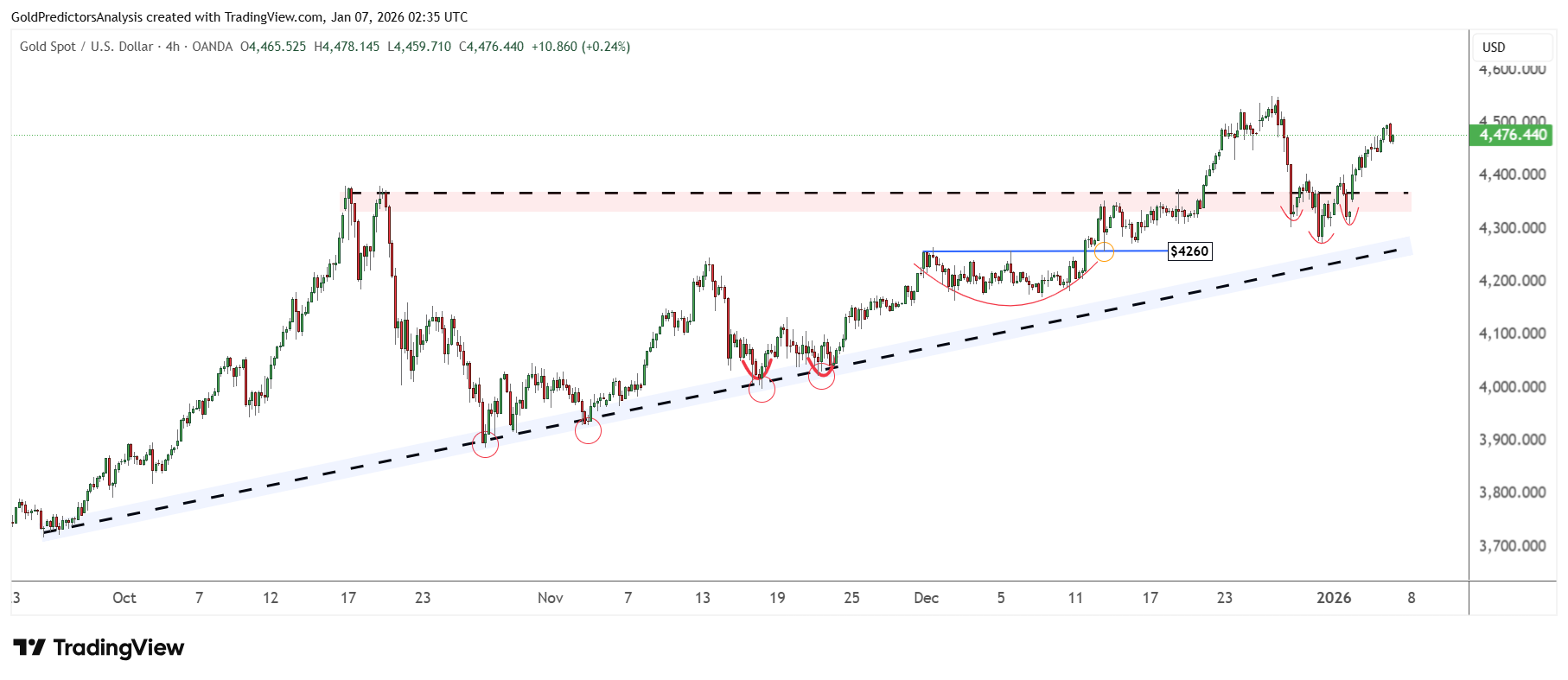Click the 4,100.000 price axis label
This screenshot has height=680, width=1568.
click(1513, 334)
